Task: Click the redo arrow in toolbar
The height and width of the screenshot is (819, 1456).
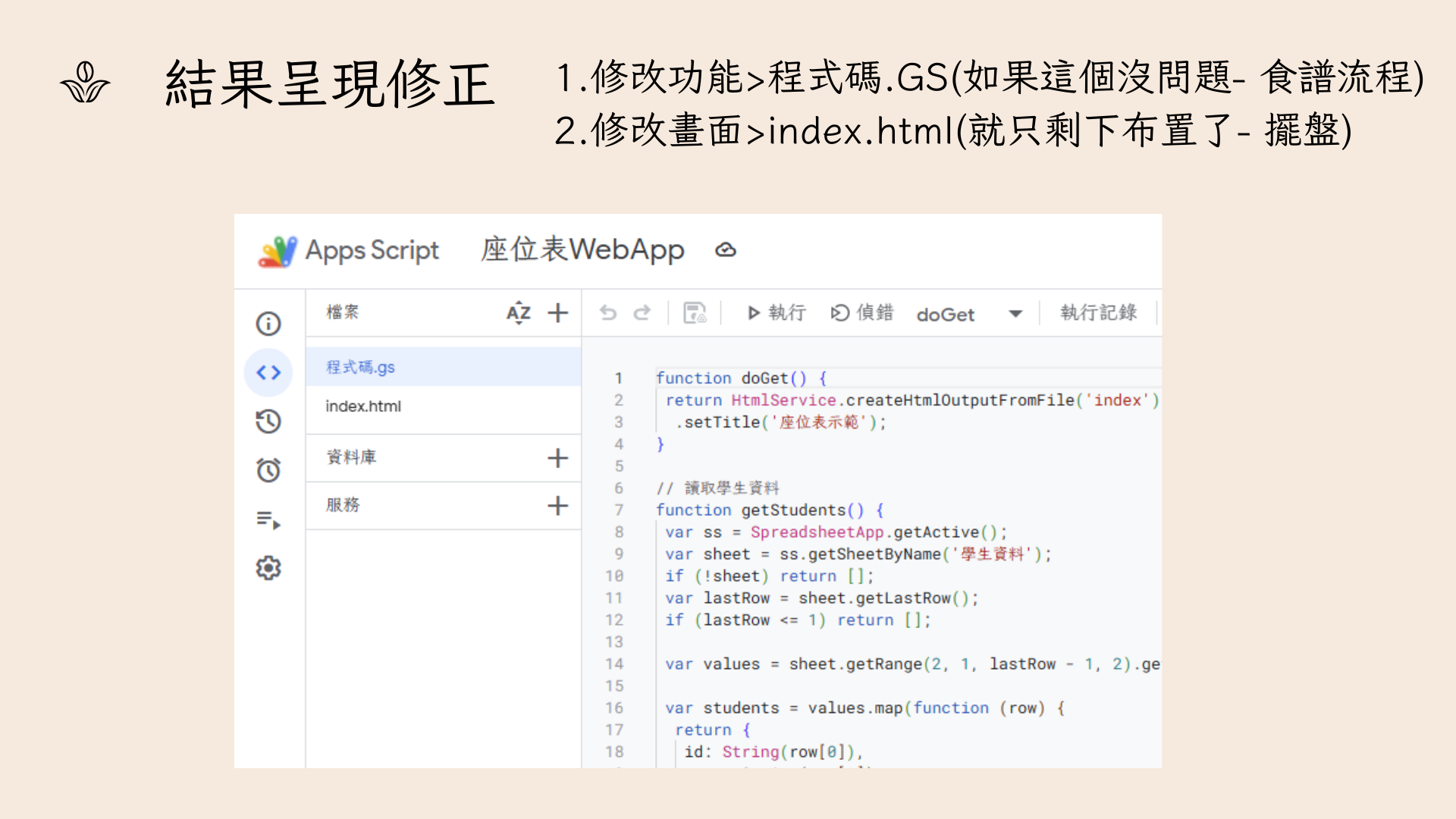Action: [x=642, y=312]
